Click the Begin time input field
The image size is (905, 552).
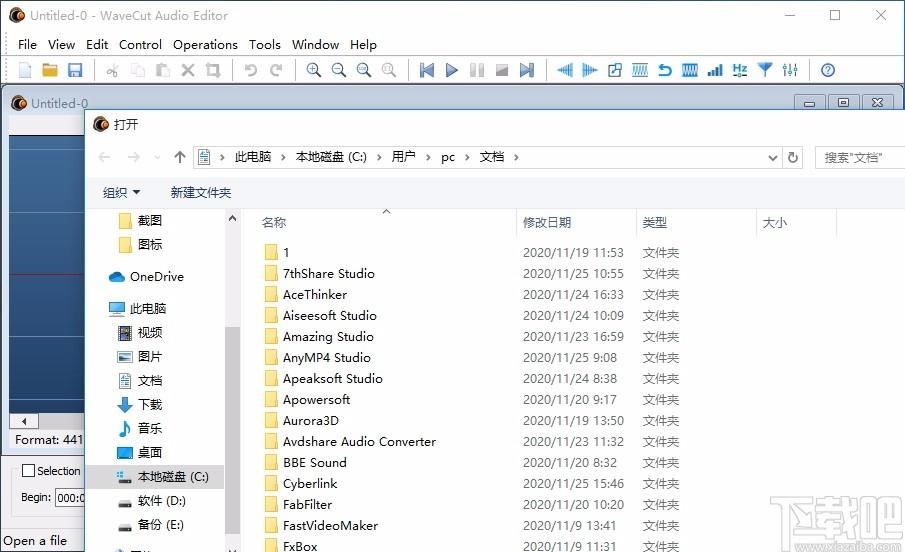click(70, 497)
